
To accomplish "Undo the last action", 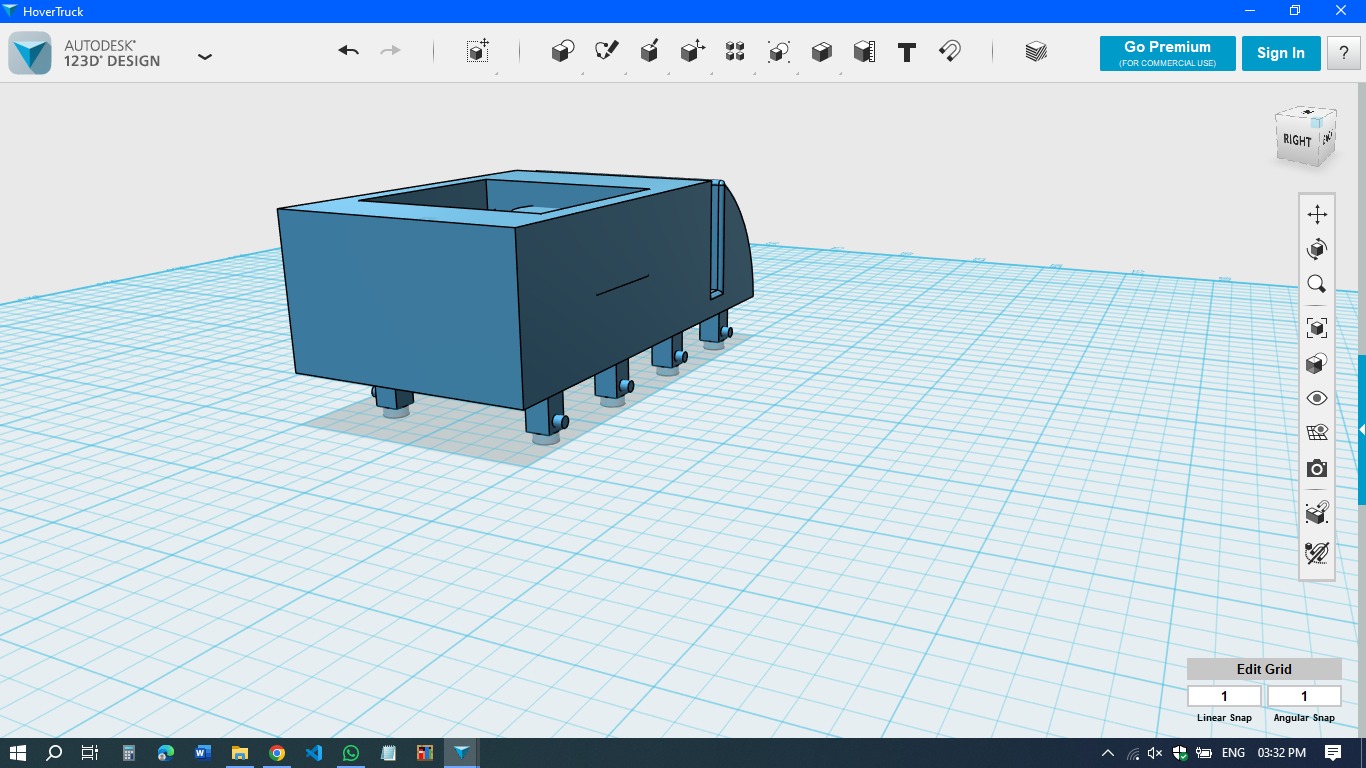I will 348,51.
